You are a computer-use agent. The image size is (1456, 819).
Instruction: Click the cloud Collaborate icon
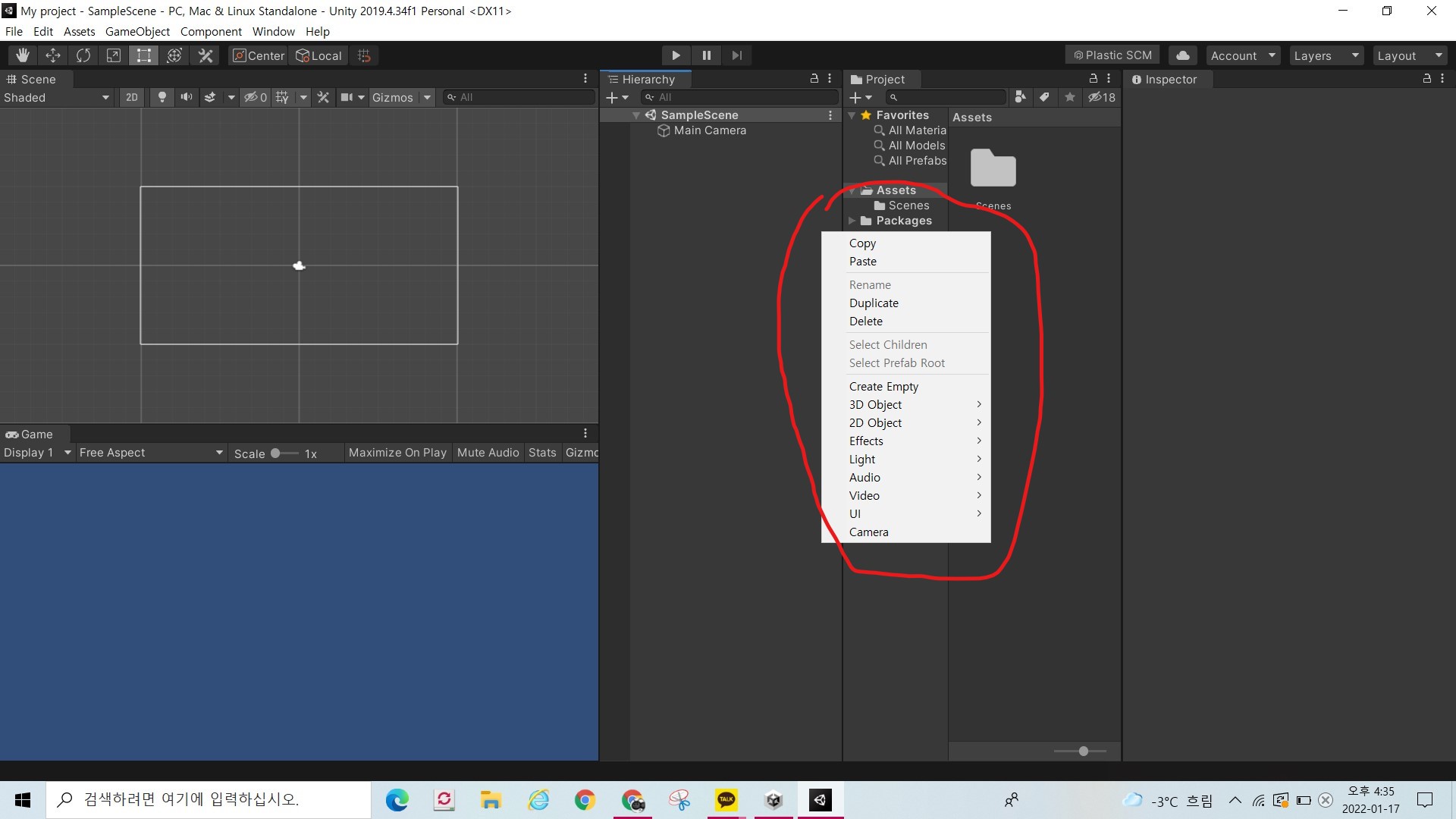tap(1182, 55)
